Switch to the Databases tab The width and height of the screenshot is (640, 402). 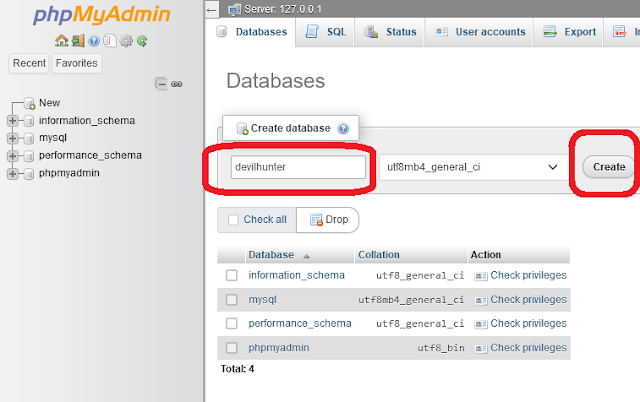tap(252, 32)
